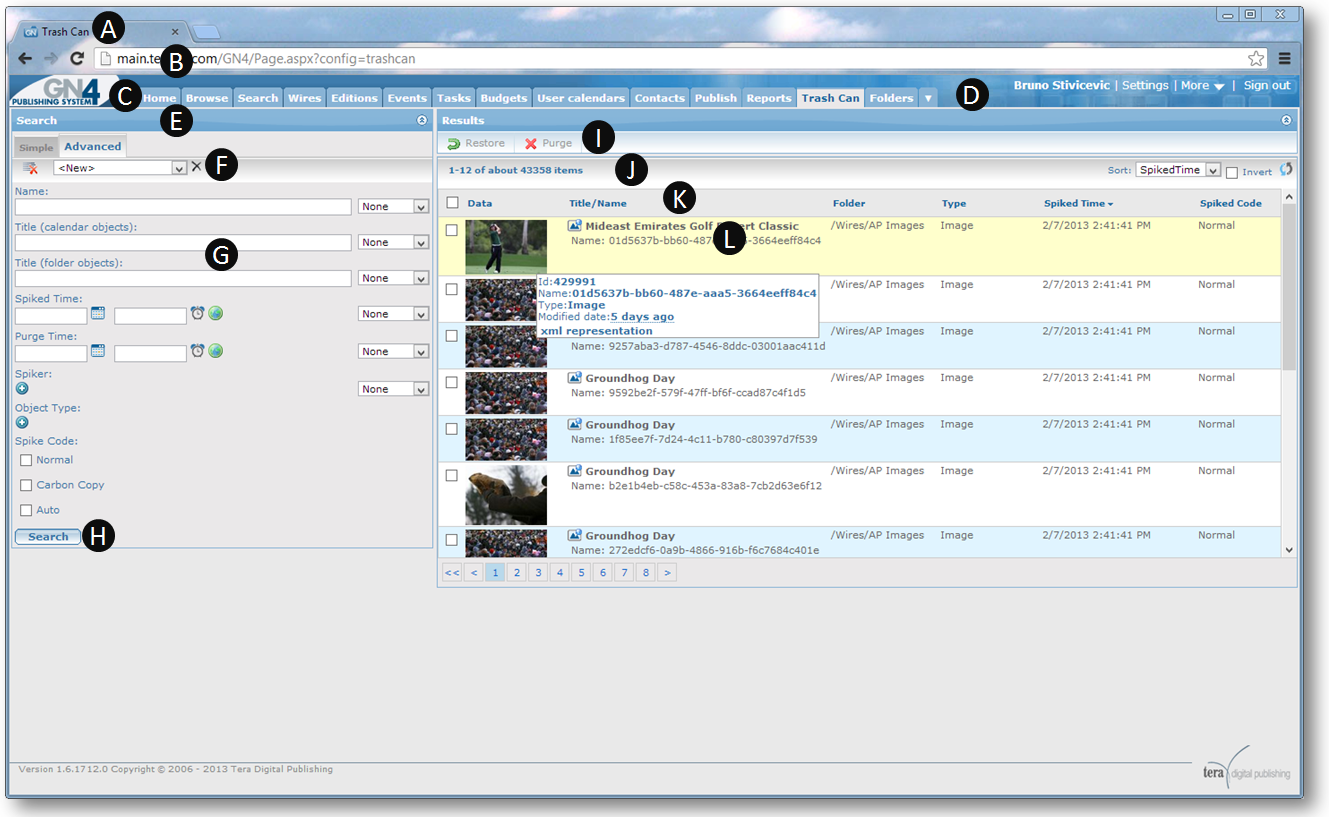Viewport: 1329px width, 817px height.
Task: Click the Spiked Time globe icon
Action: coord(216,313)
